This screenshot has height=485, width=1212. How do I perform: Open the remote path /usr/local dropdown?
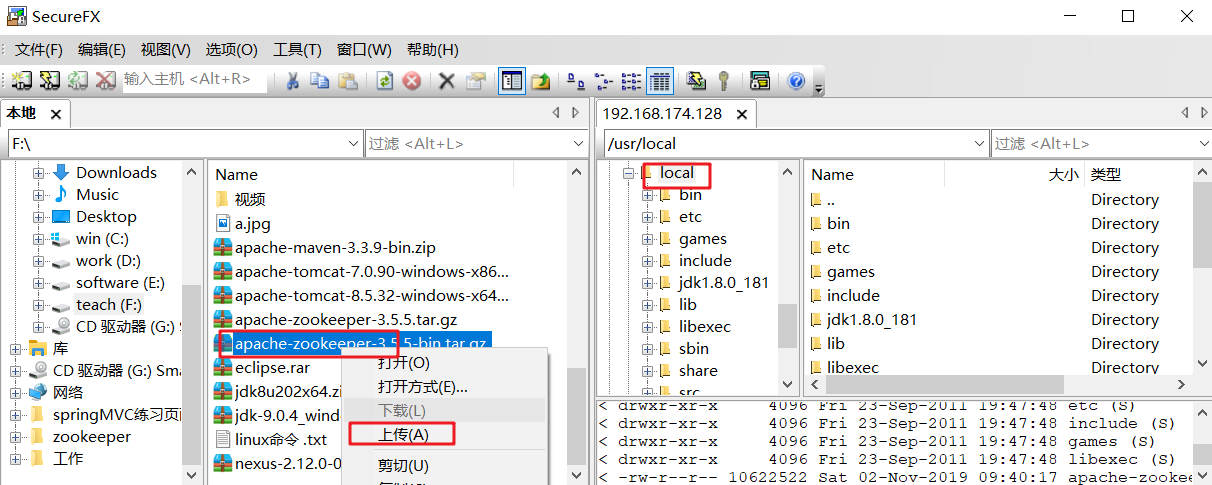point(979,144)
